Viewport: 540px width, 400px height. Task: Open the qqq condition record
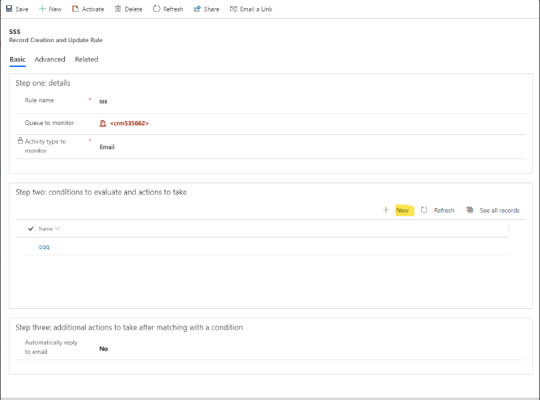coord(44,247)
